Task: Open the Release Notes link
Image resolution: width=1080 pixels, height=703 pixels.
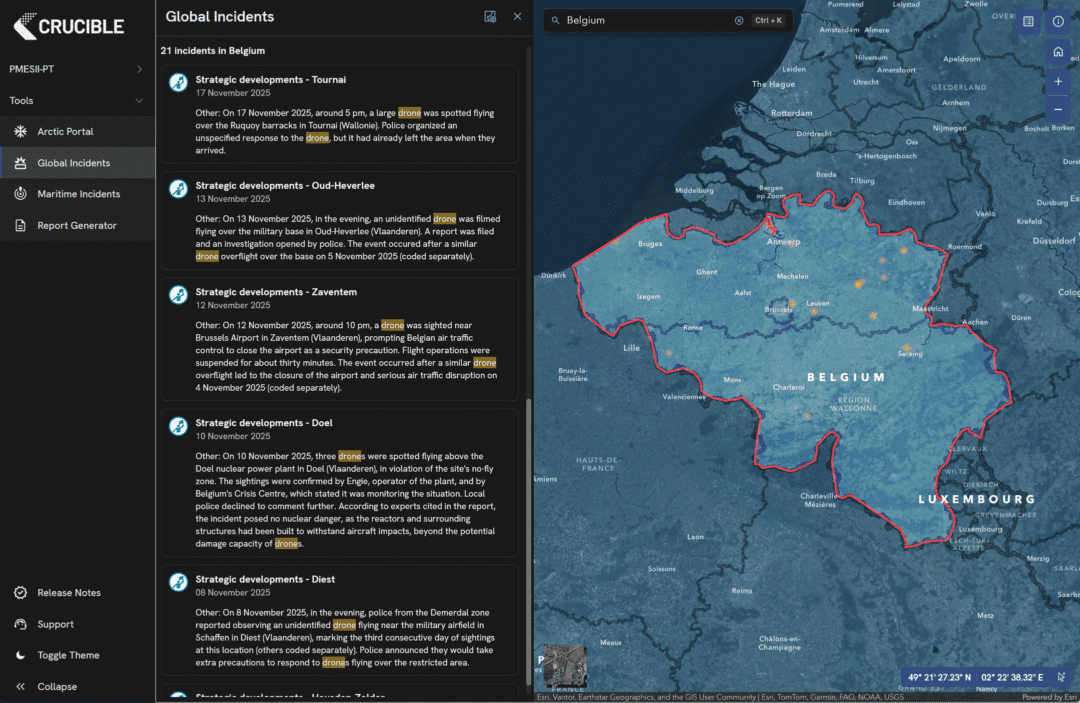Action: pos(68,593)
